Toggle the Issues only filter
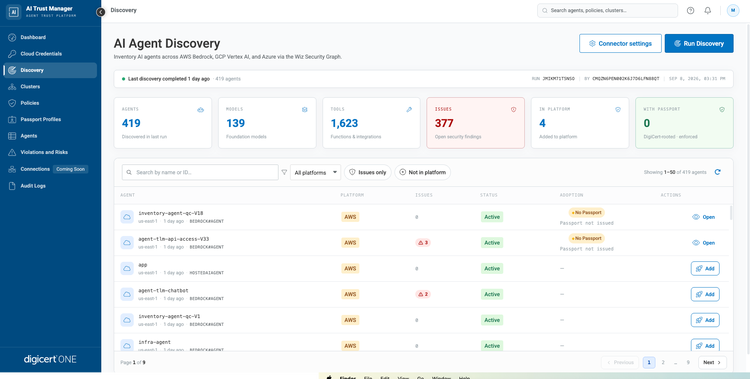This screenshot has width=750, height=379. point(367,172)
